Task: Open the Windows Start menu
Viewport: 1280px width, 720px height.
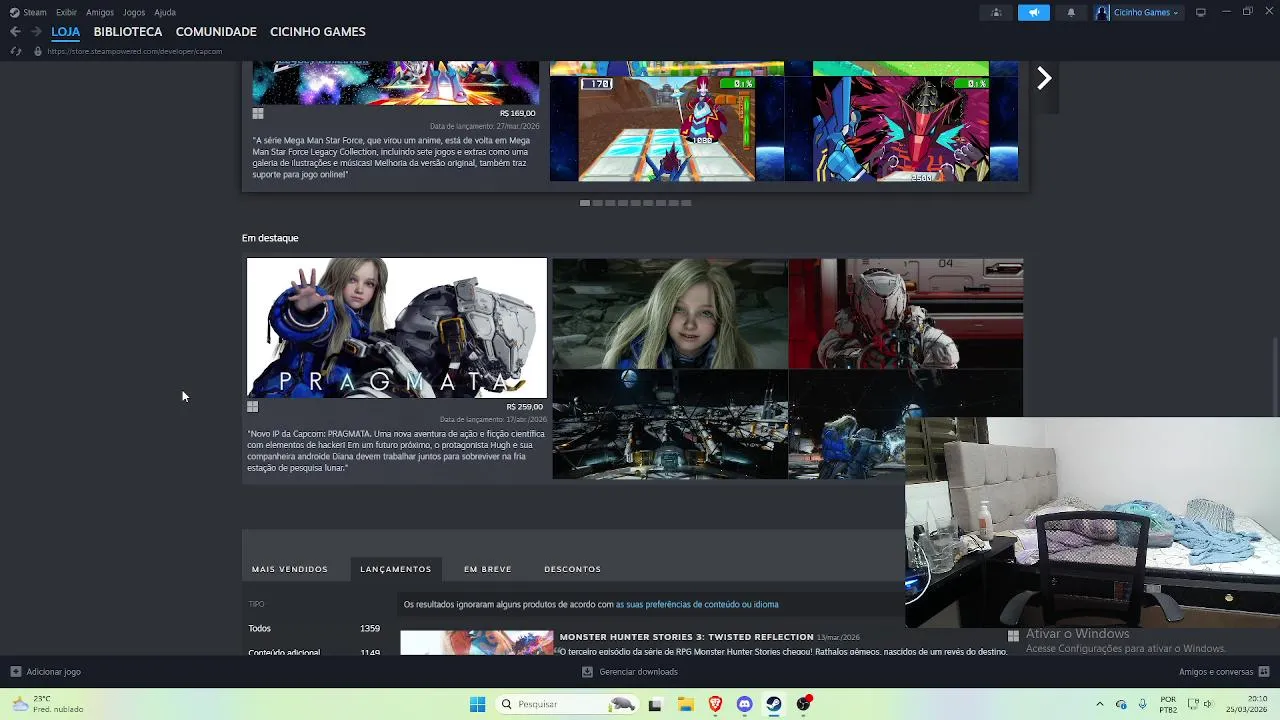Action: [477, 704]
